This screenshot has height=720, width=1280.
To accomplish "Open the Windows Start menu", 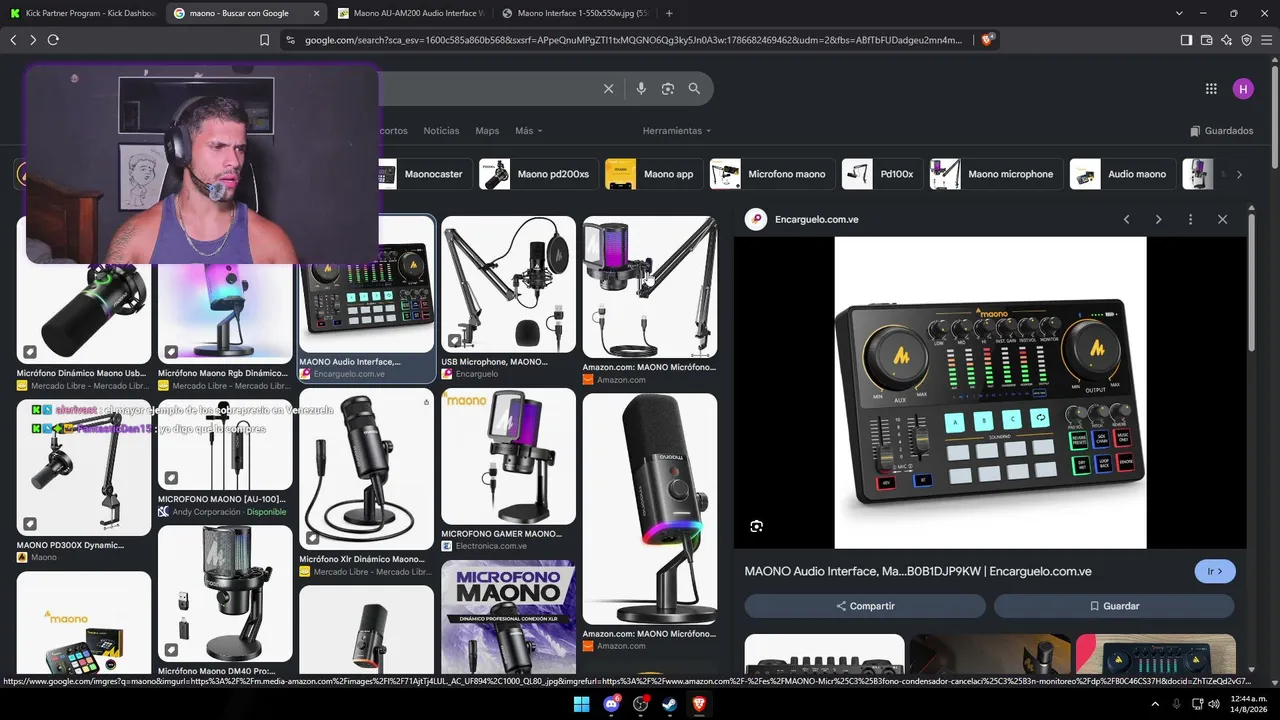I will [x=581, y=704].
